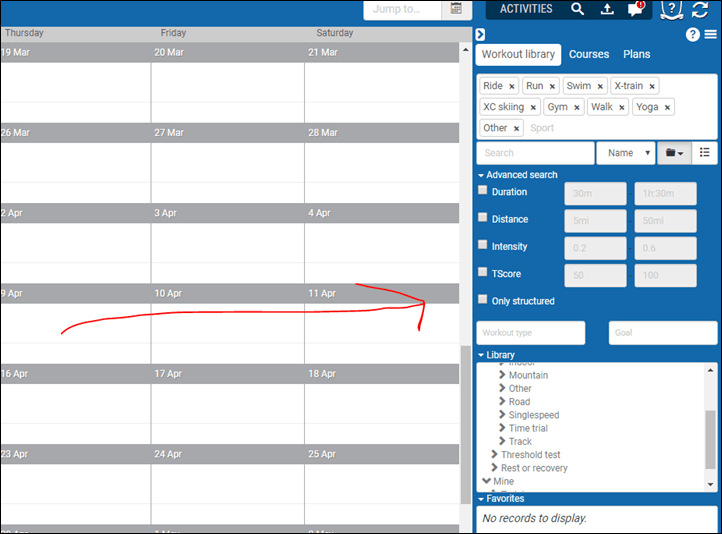The height and width of the screenshot is (534, 722).
Task: Expand the Mountain folder
Action: [502, 375]
